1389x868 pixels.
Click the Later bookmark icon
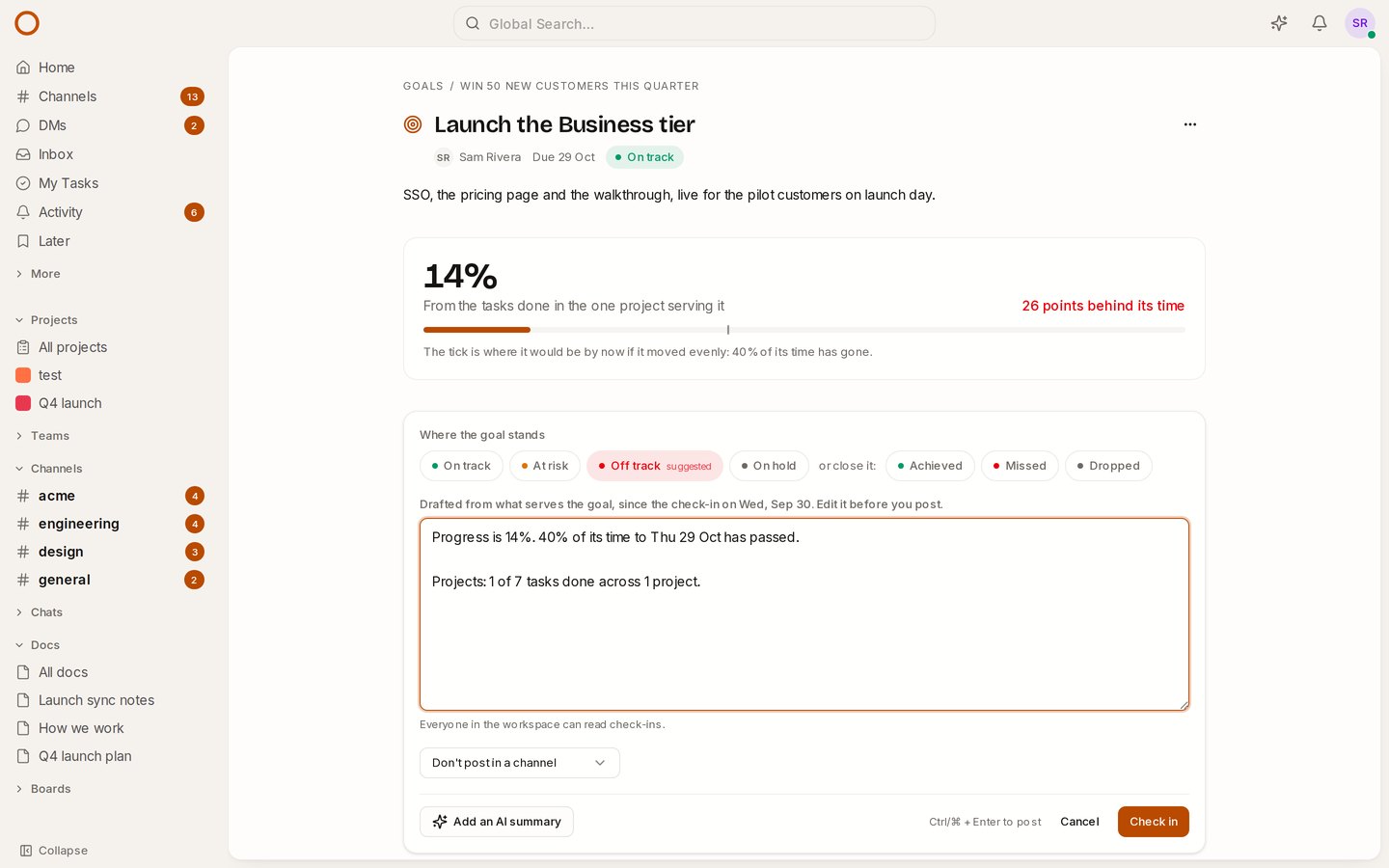23,241
